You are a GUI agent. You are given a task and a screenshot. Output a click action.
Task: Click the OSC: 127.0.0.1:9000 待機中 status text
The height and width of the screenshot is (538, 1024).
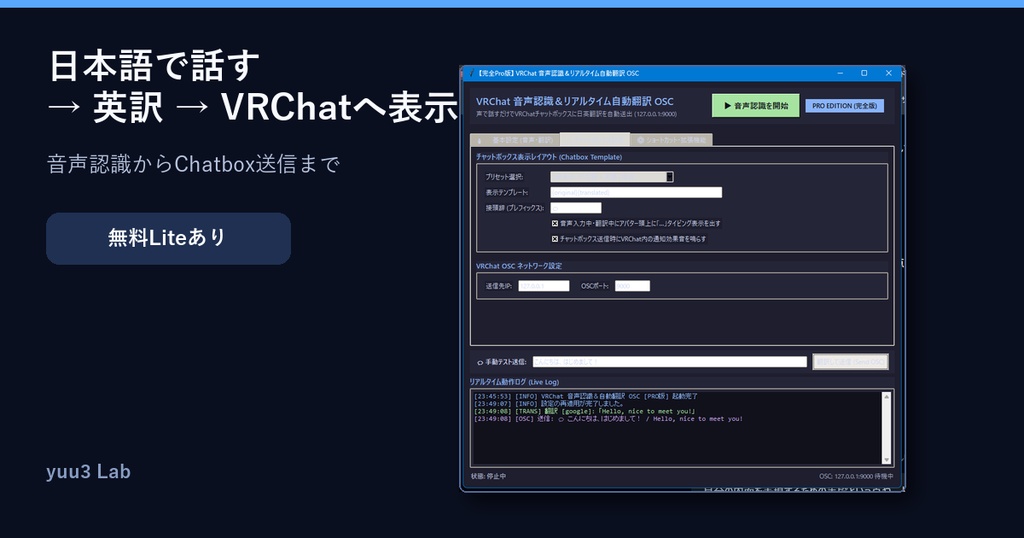[856, 477]
